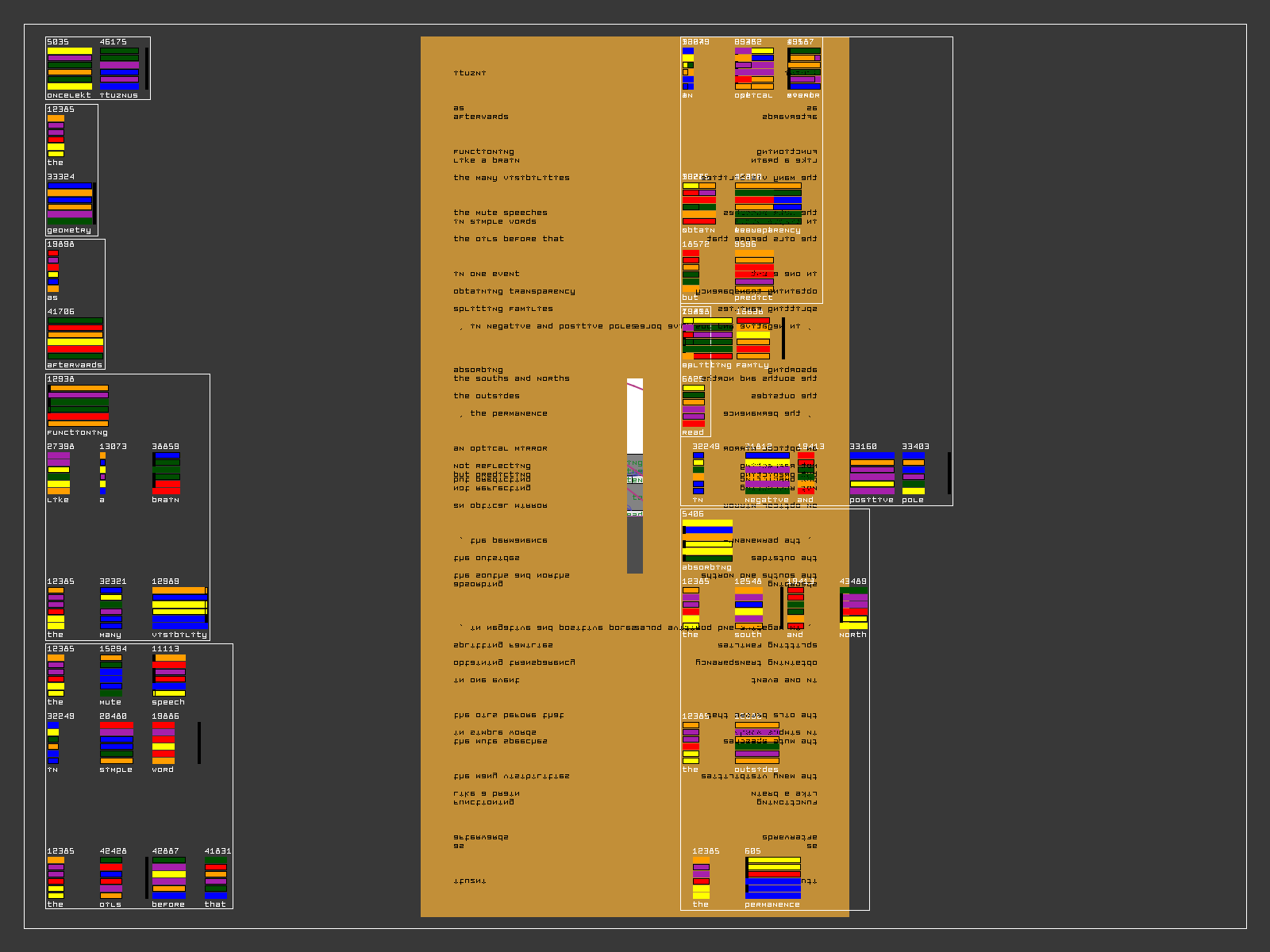
Task: Click the "north" block numbered 43489
Action: pos(854,608)
